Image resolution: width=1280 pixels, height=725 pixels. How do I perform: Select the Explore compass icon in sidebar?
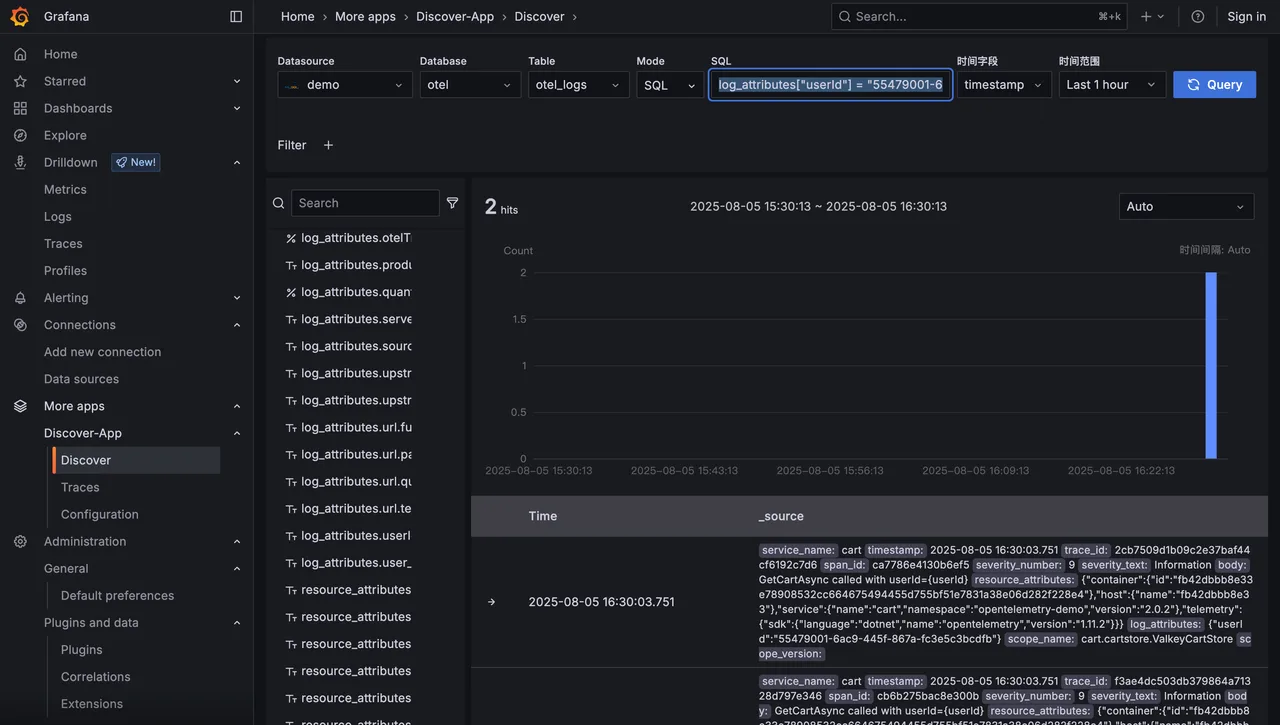pos(20,135)
